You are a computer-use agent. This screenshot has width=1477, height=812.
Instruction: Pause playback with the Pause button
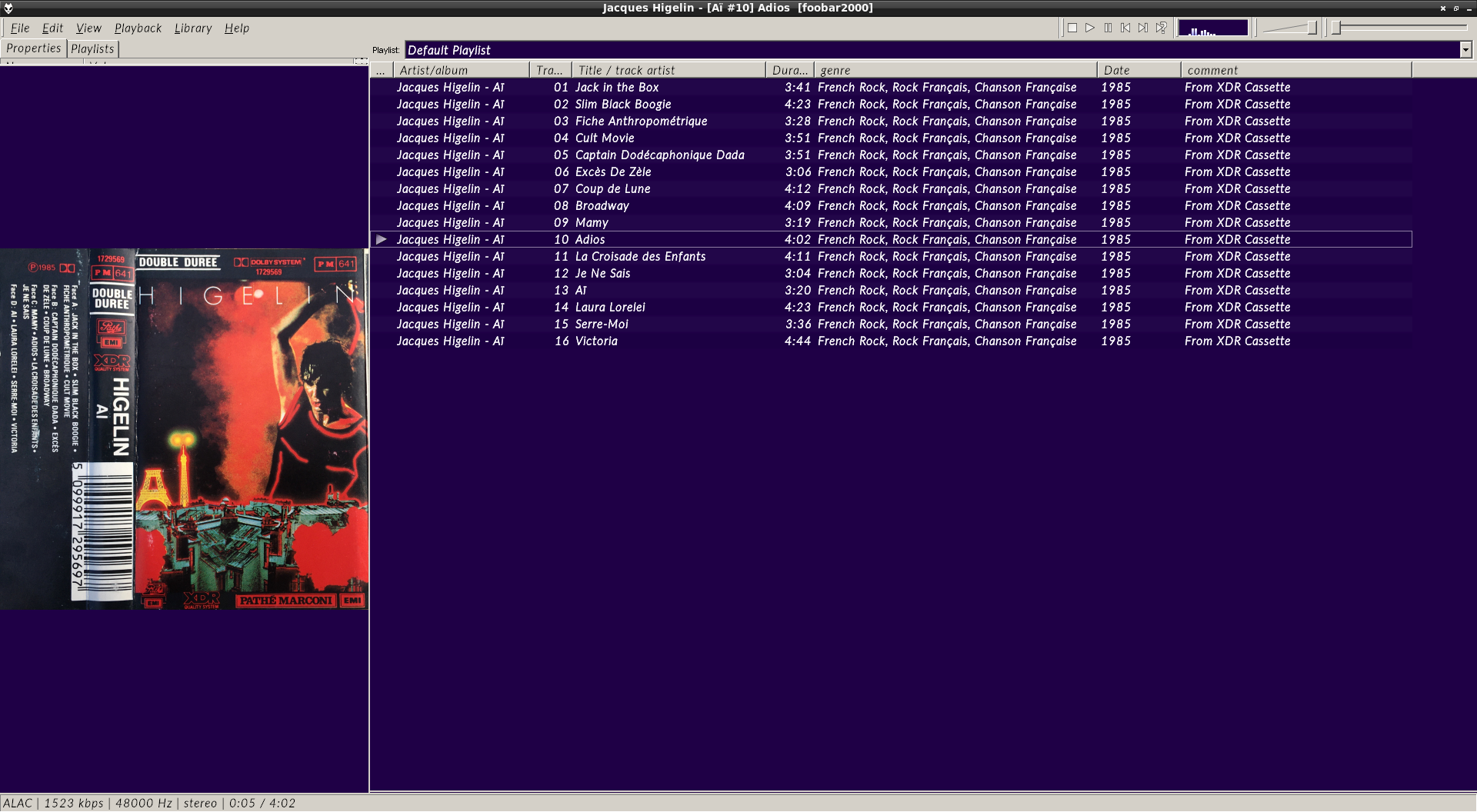click(x=1108, y=28)
